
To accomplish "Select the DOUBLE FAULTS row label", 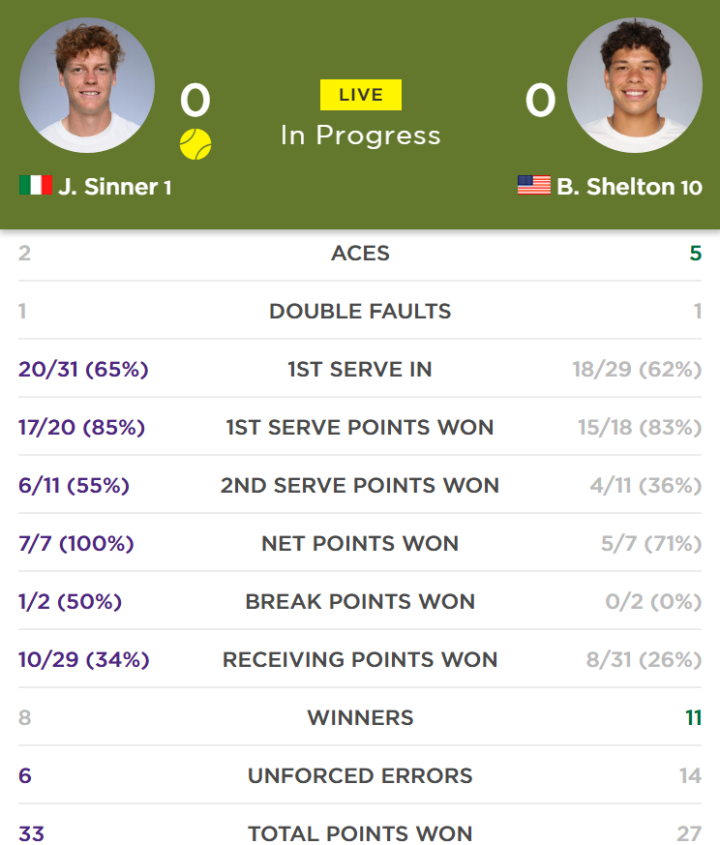I will tap(361, 311).
